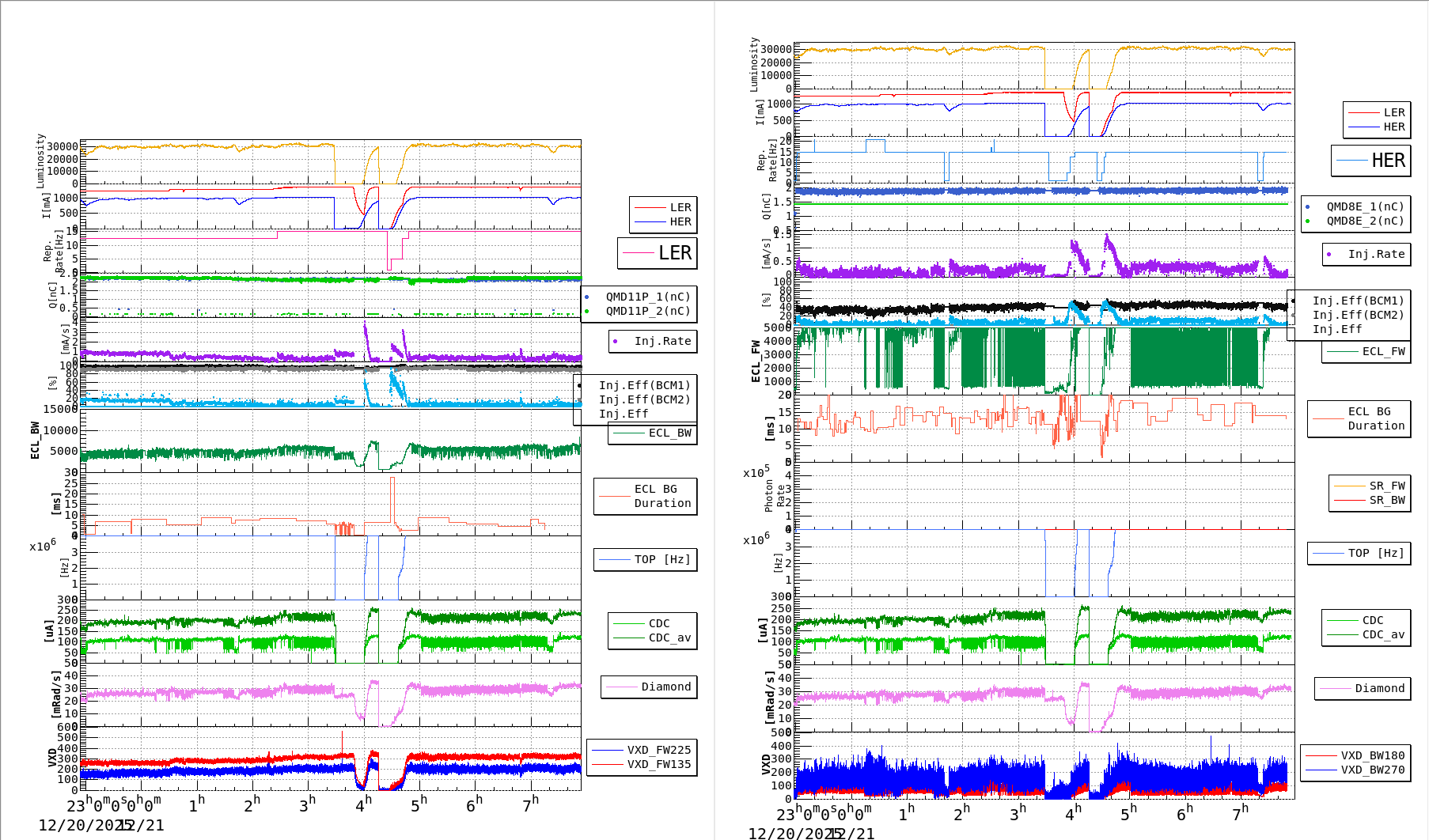The width and height of the screenshot is (1429, 840).
Task: Click the VXD_BW180 legend entry
Action: (x=1372, y=755)
